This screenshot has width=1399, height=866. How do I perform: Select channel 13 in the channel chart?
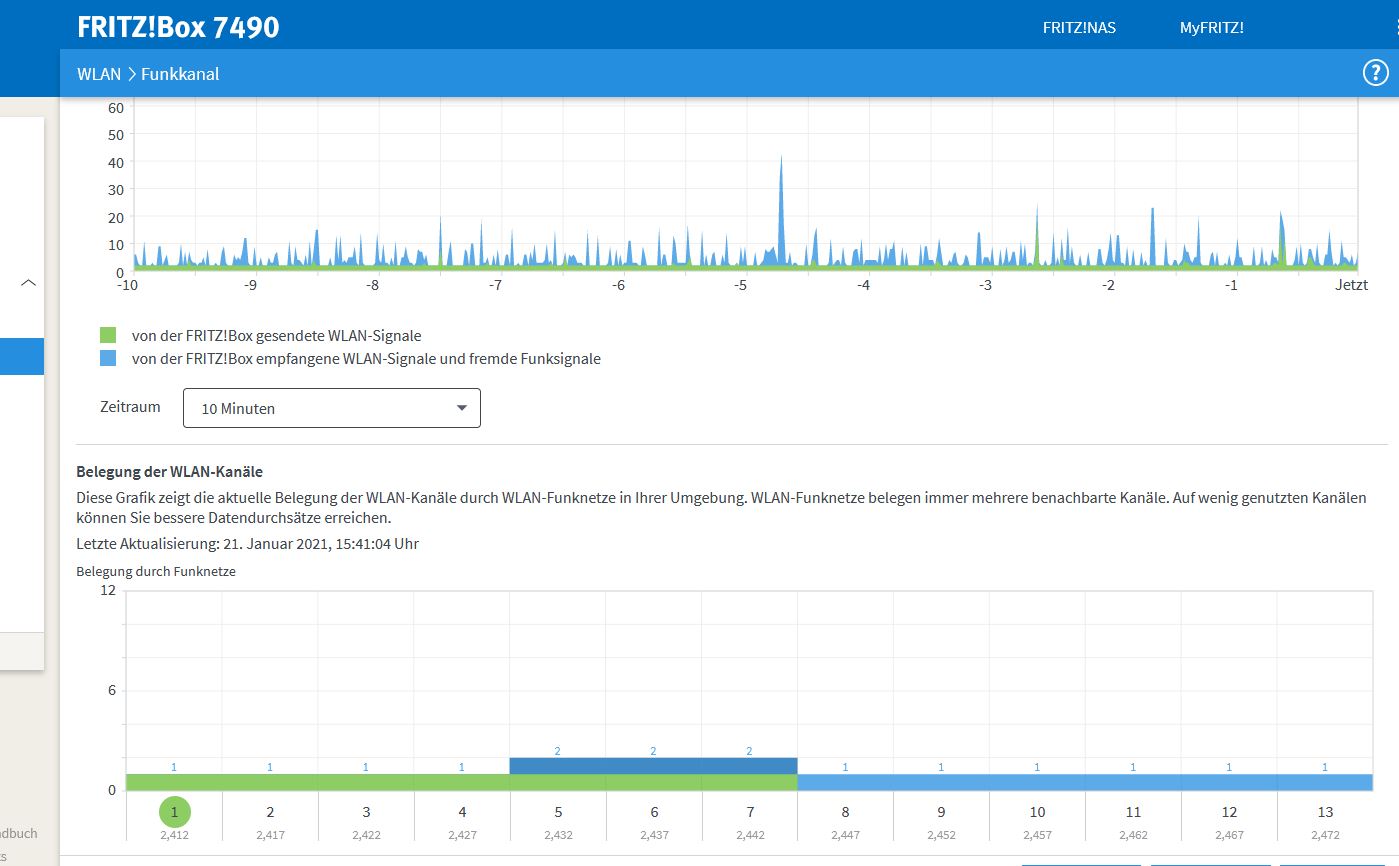(x=1325, y=812)
